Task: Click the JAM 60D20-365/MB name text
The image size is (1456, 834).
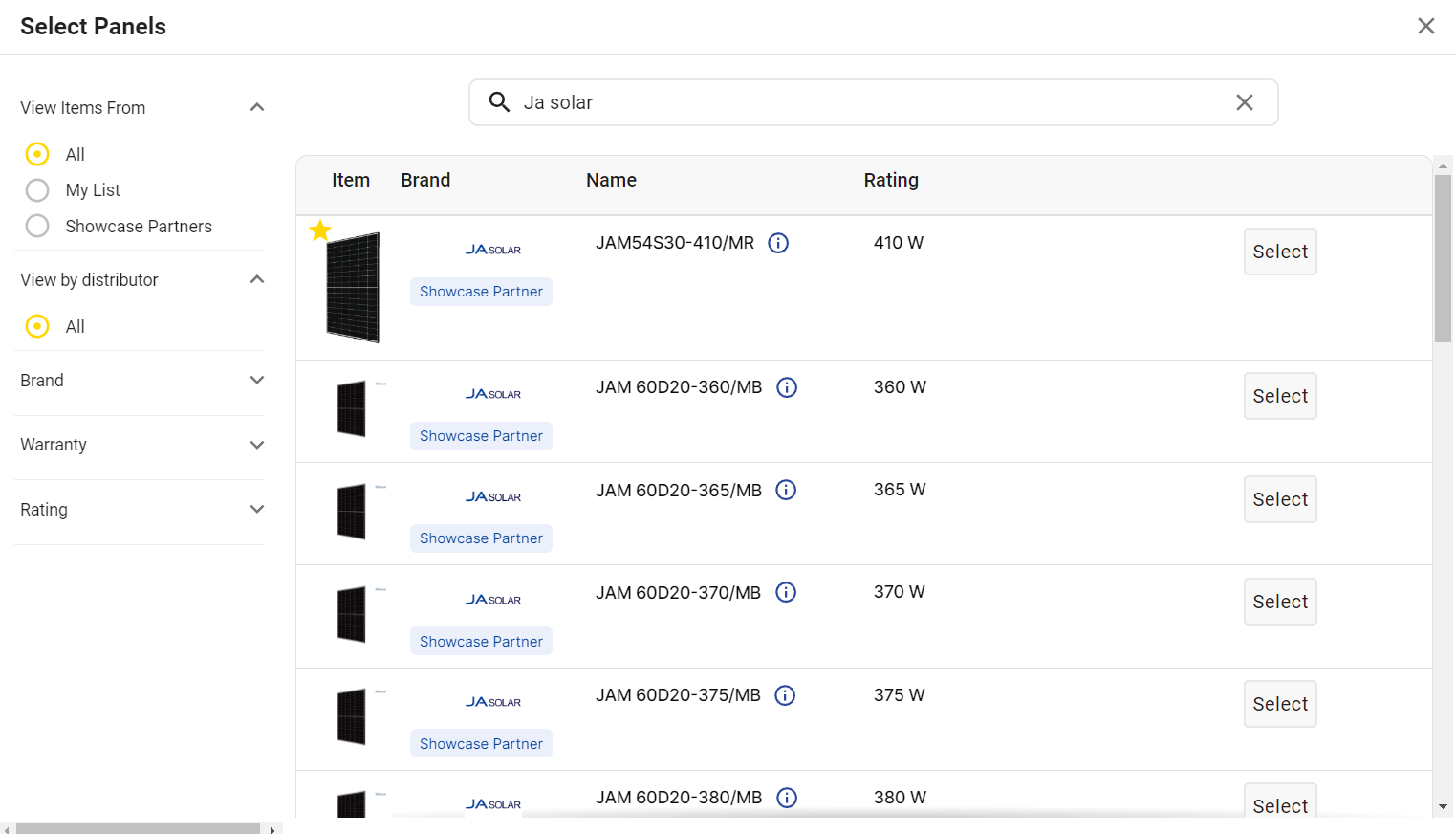Action: click(x=679, y=491)
